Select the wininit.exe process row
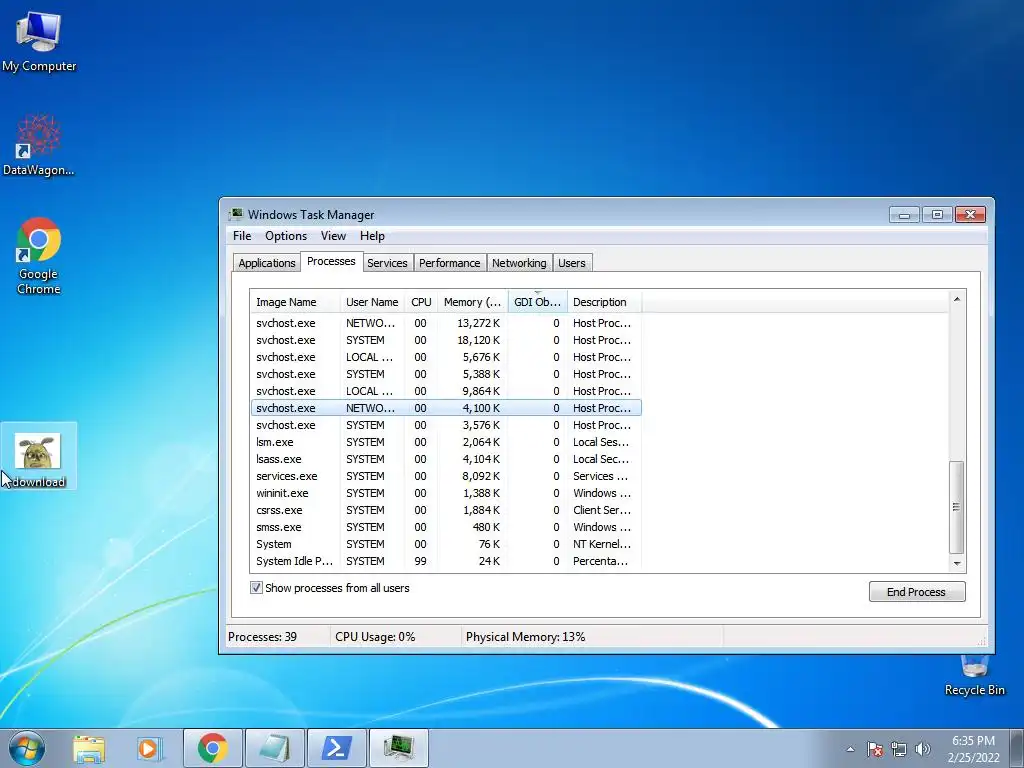The height and width of the screenshot is (768, 1024). coord(446,493)
